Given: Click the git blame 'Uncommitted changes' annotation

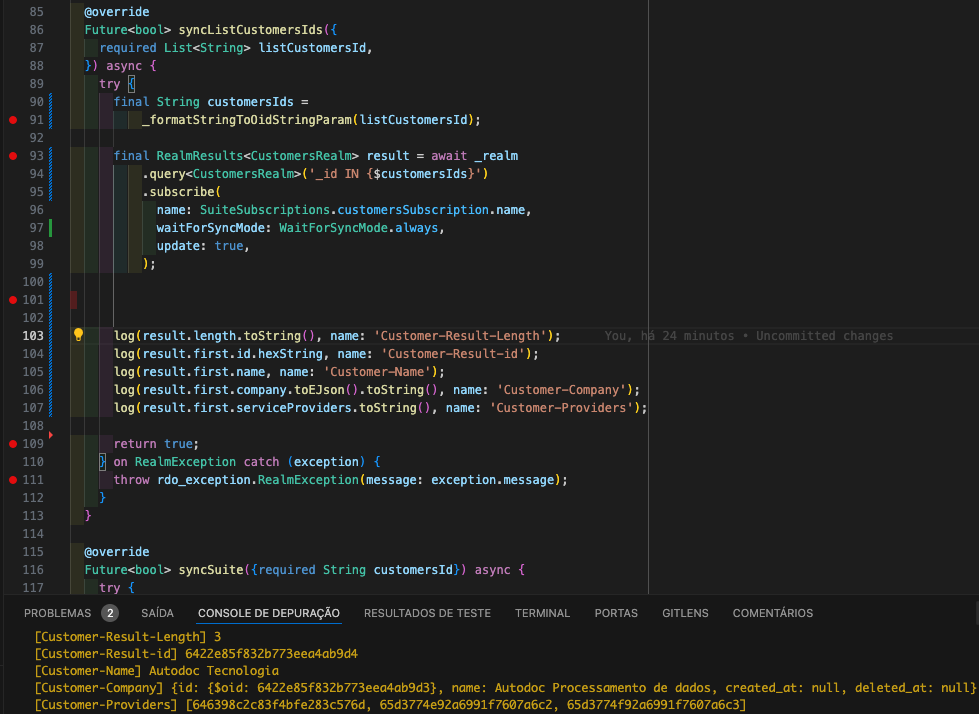Looking at the screenshot, I should 748,336.
